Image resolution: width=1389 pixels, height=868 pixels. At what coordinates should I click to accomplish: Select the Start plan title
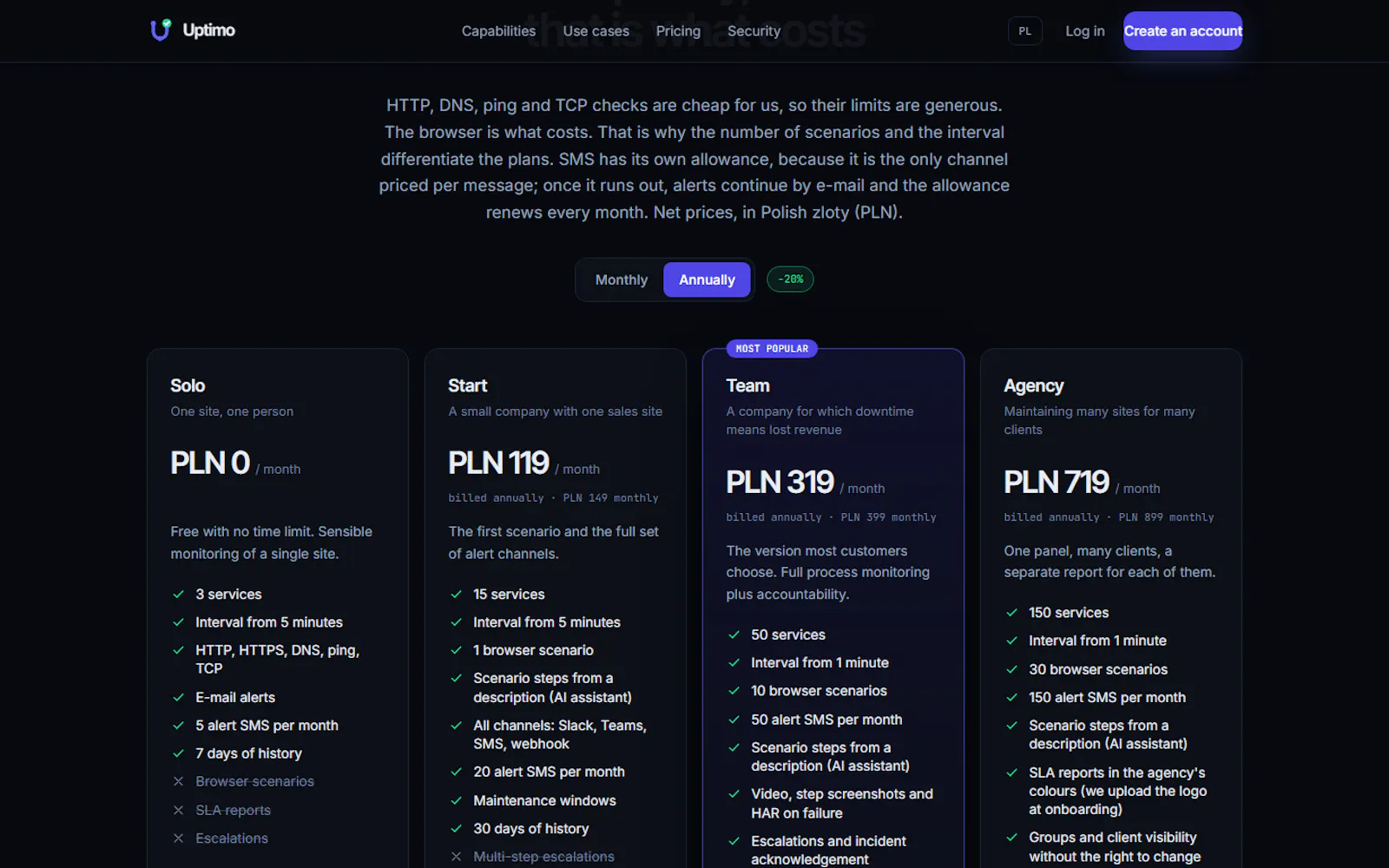pos(467,385)
